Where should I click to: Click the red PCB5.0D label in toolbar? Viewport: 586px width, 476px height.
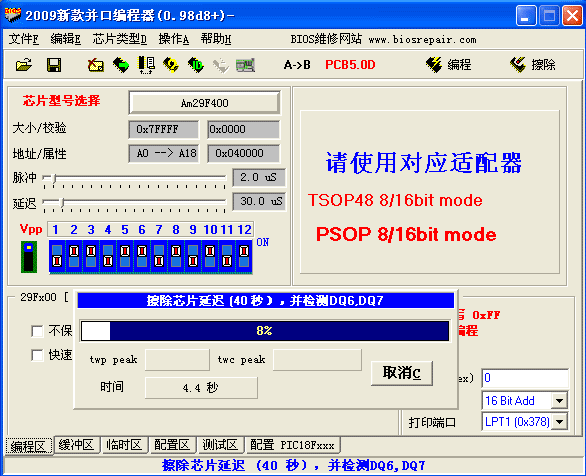350,65
